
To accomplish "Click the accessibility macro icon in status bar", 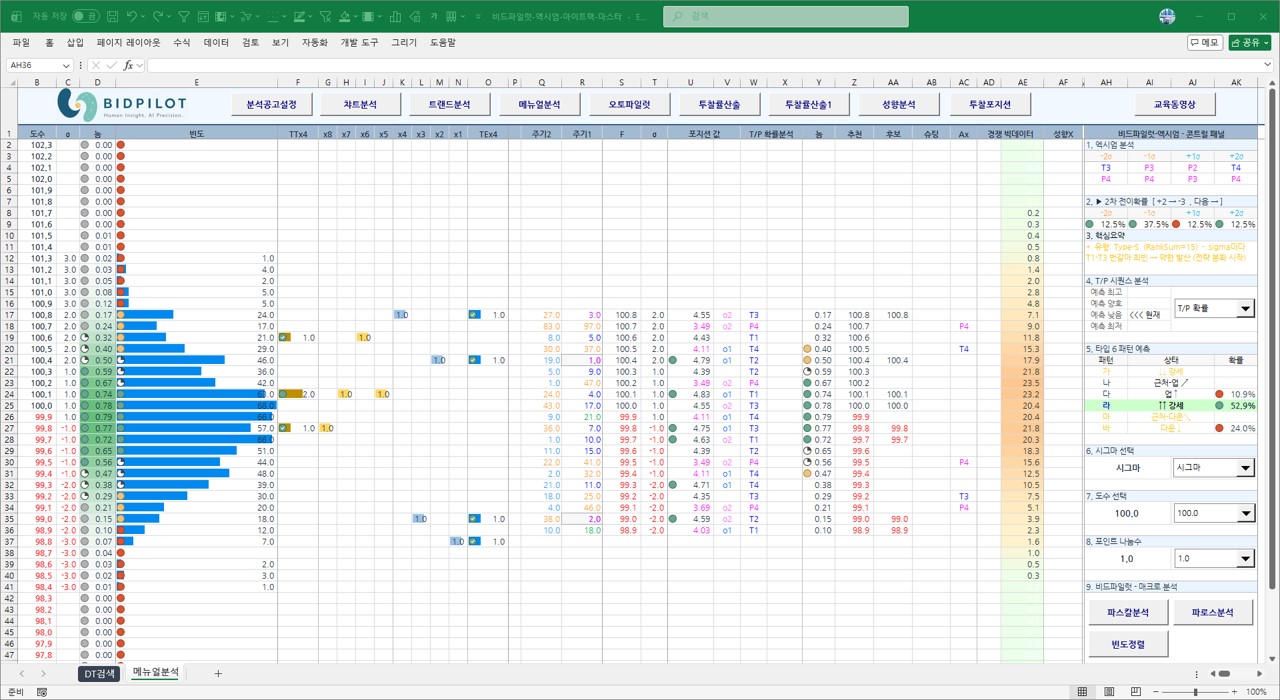I will pos(41,692).
